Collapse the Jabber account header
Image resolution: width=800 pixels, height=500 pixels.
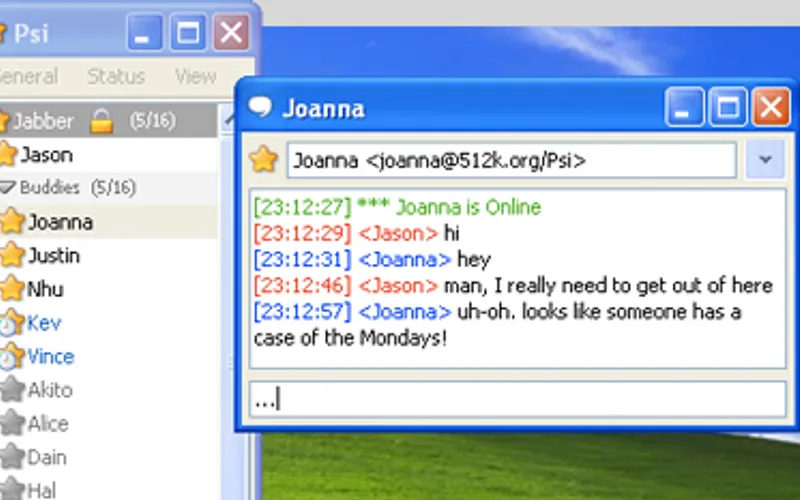(x=42, y=122)
